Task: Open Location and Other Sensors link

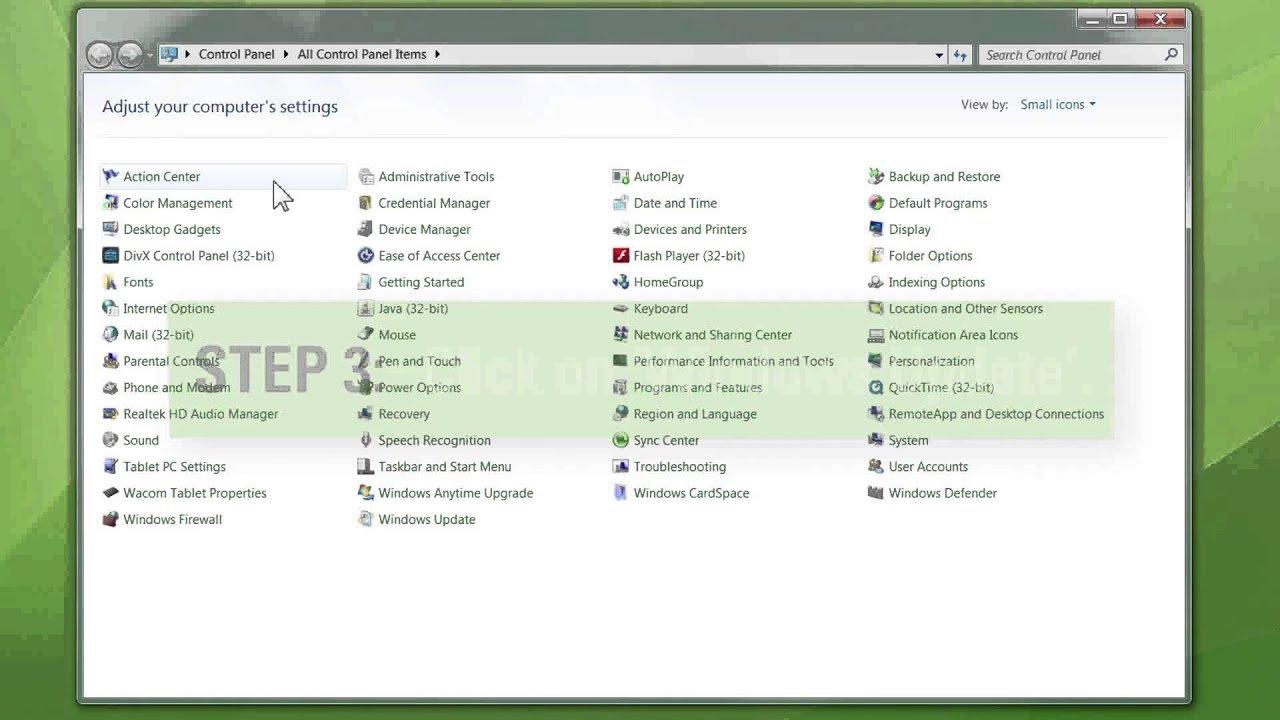Action: tap(966, 309)
